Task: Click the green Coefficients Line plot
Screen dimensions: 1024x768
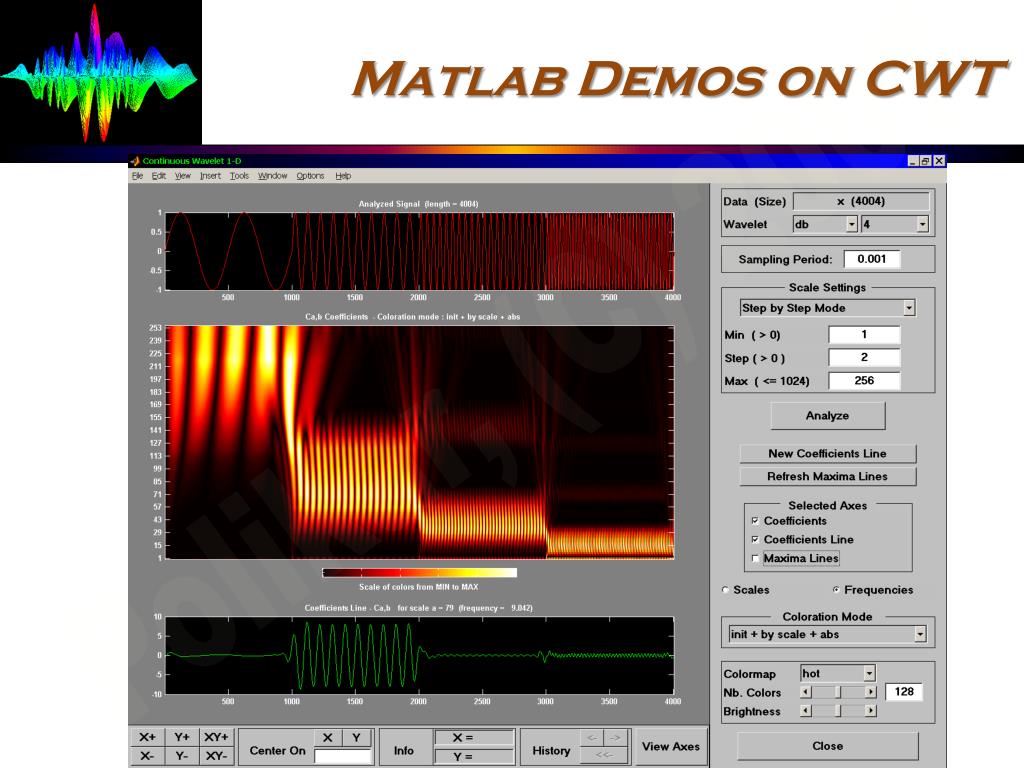Action: click(x=420, y=655)
